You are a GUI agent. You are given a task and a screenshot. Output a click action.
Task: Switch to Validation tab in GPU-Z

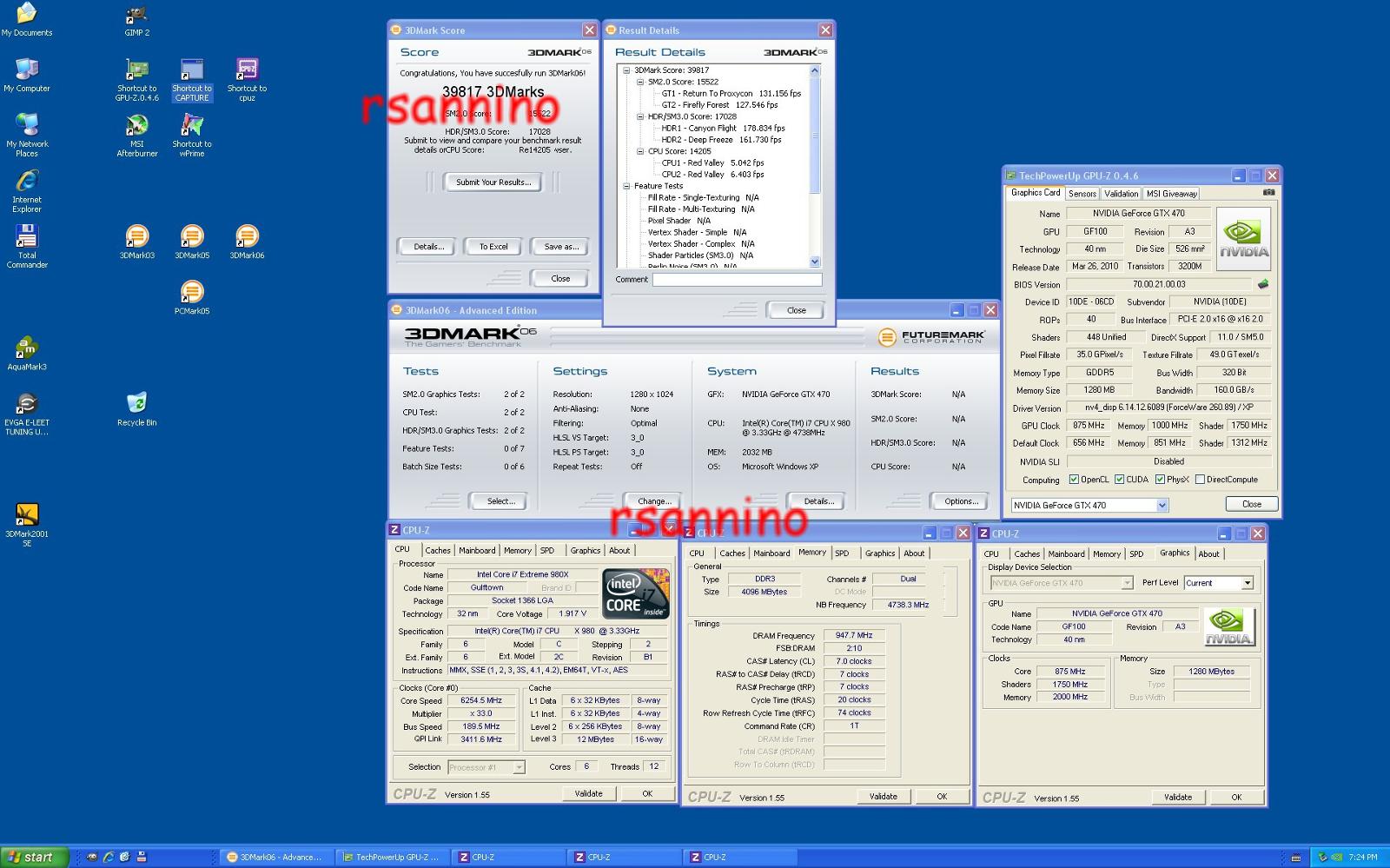pos(1121,194)
